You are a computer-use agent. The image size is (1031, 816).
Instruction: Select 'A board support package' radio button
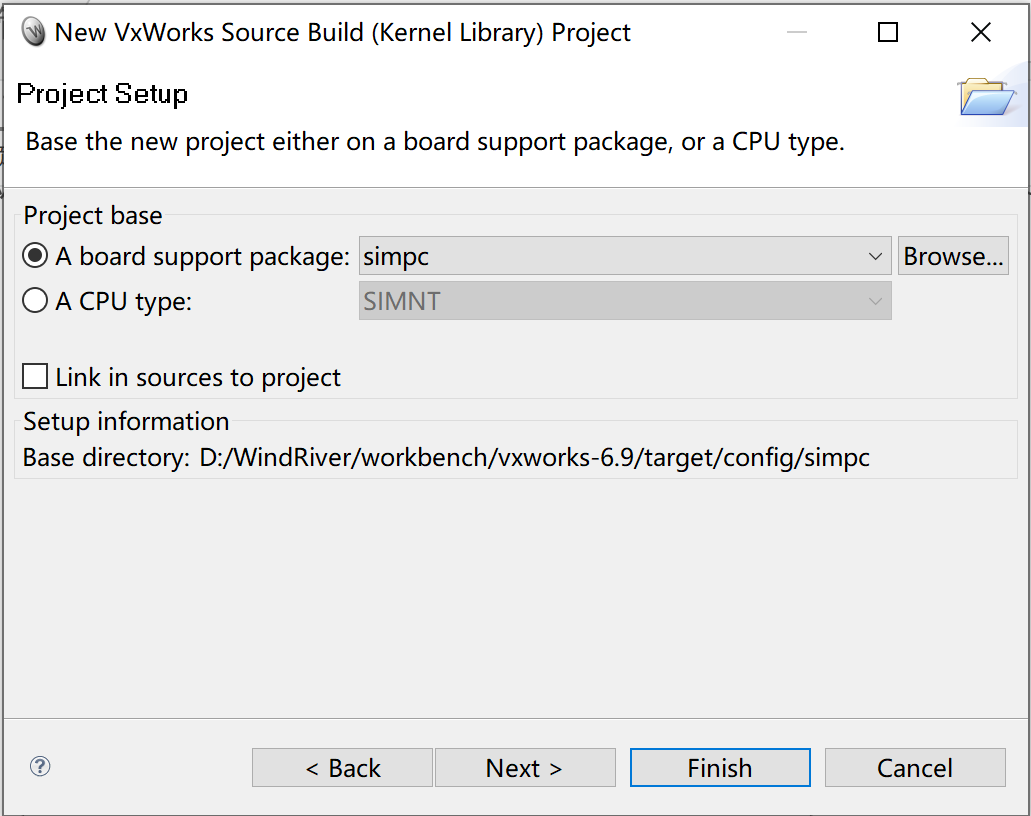tap(34, 255)
